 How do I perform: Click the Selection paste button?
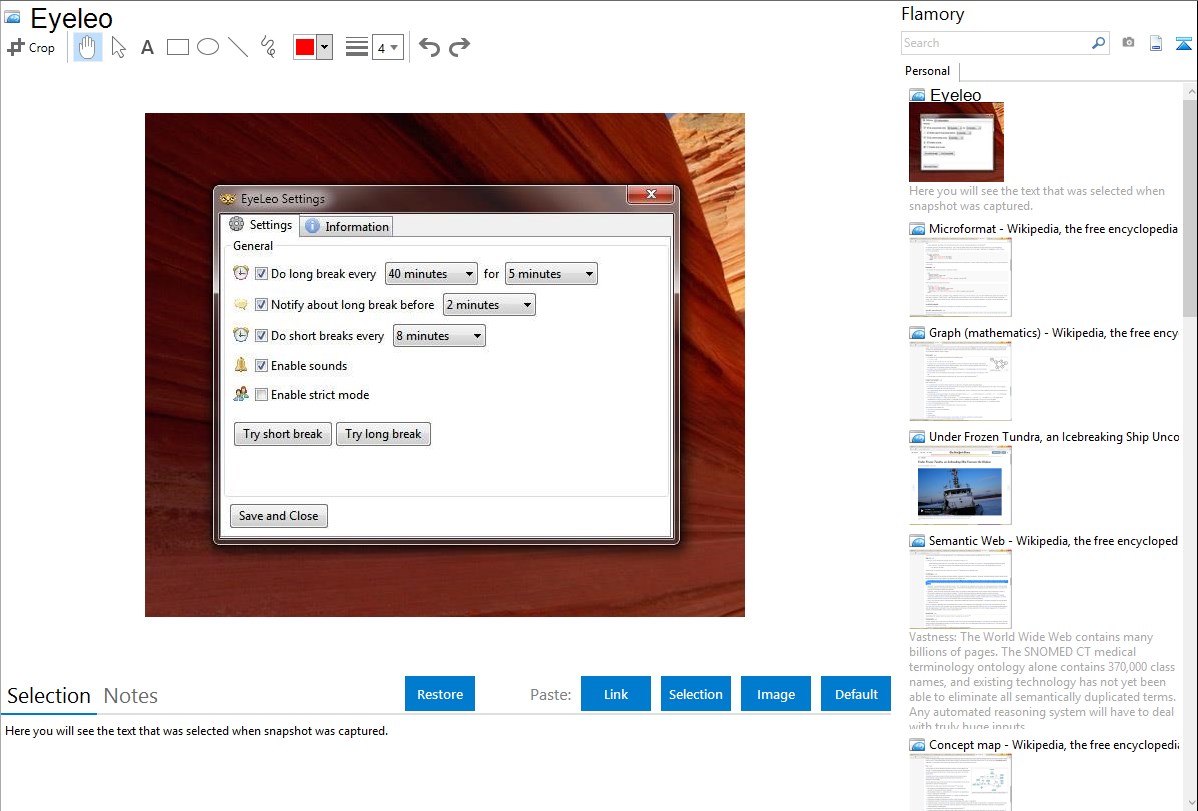pyautogui.click(x=696, y=694)
